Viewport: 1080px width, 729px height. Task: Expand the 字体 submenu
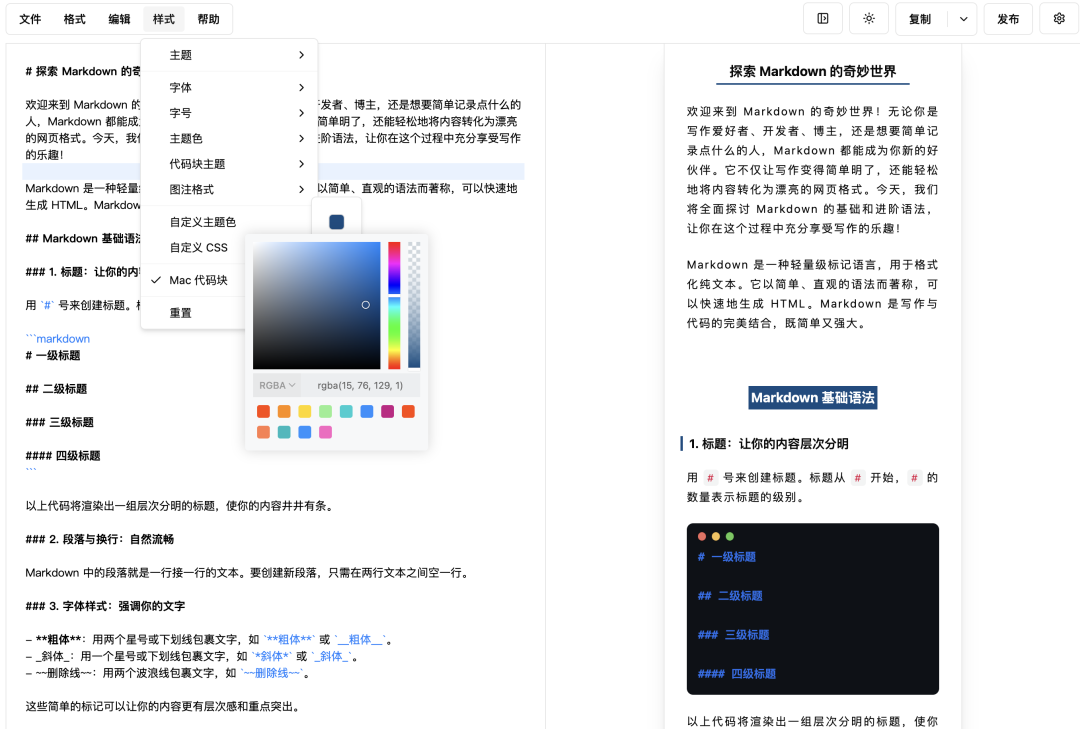pyautogui.click(x=230, y=87)
